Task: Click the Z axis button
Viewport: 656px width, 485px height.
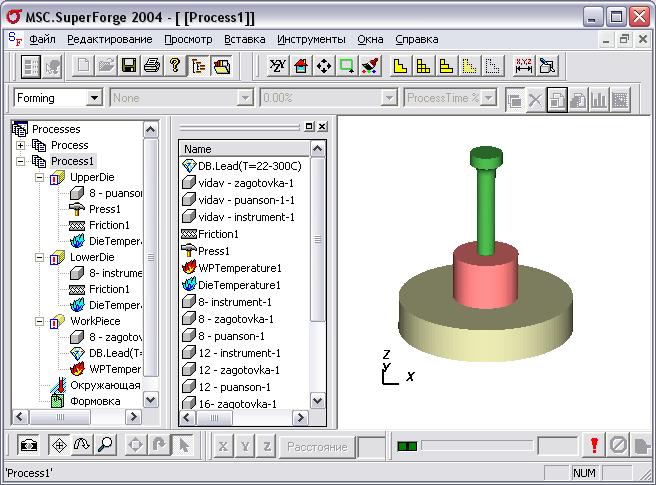Action: (267, 447)
